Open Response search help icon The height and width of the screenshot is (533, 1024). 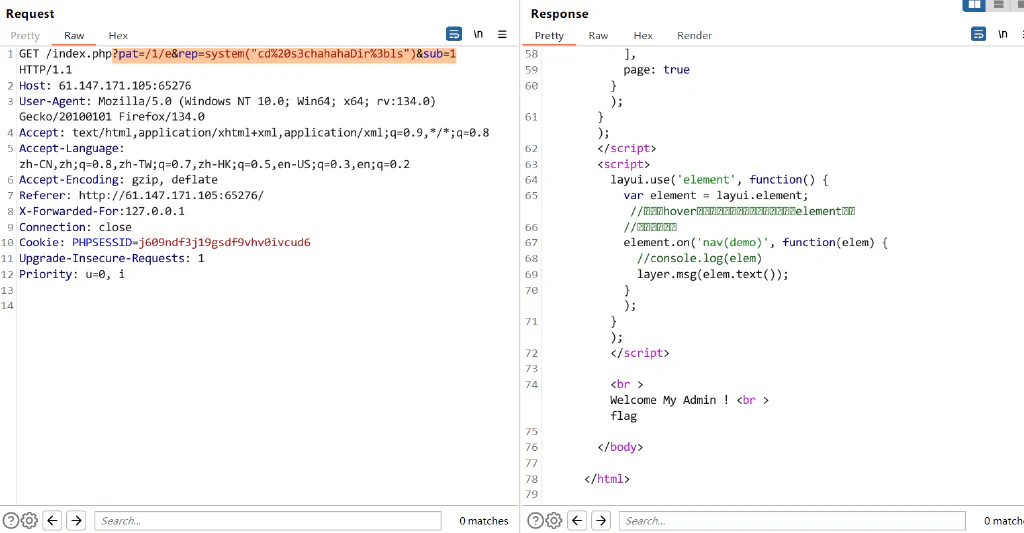[535, 521]
